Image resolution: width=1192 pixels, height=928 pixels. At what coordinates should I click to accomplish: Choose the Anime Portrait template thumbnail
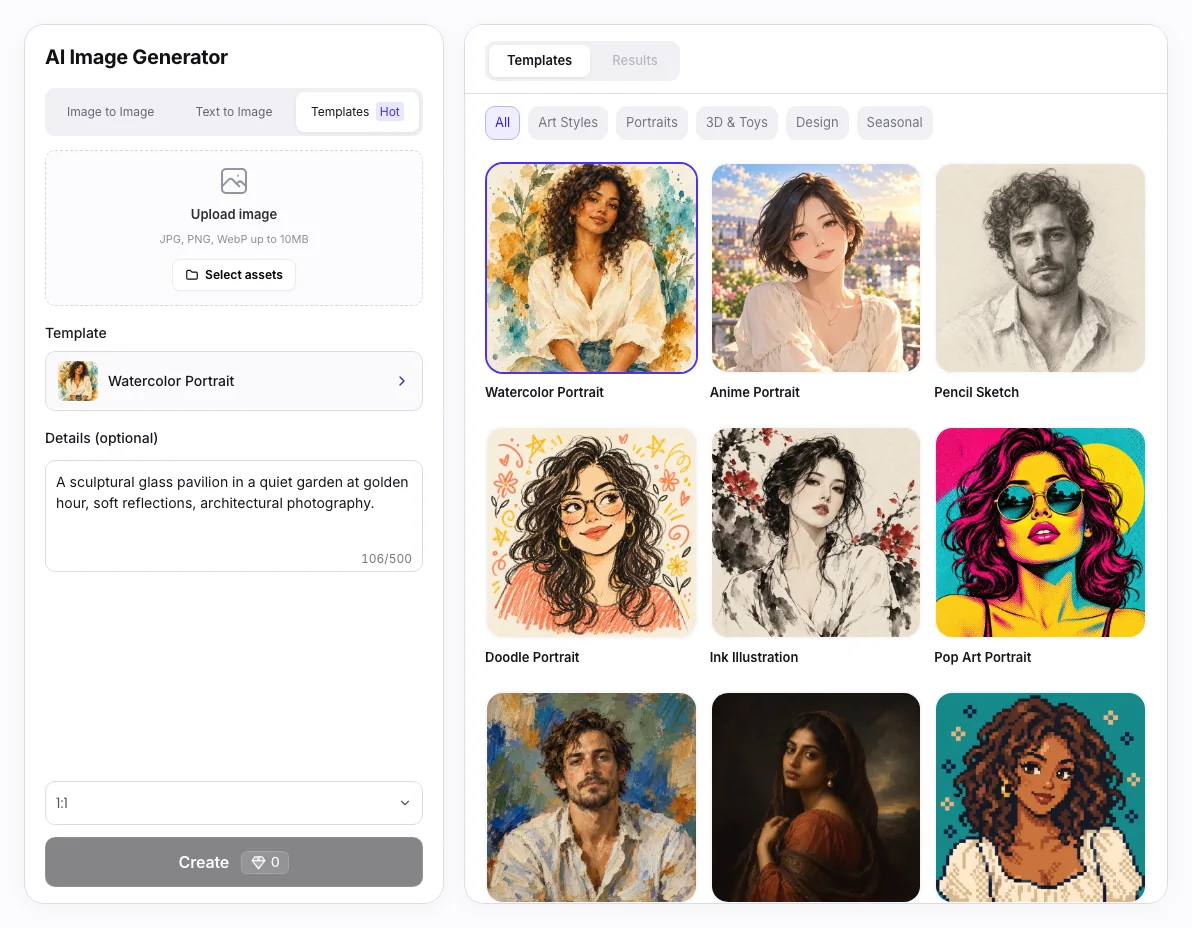tap(816, 268)
